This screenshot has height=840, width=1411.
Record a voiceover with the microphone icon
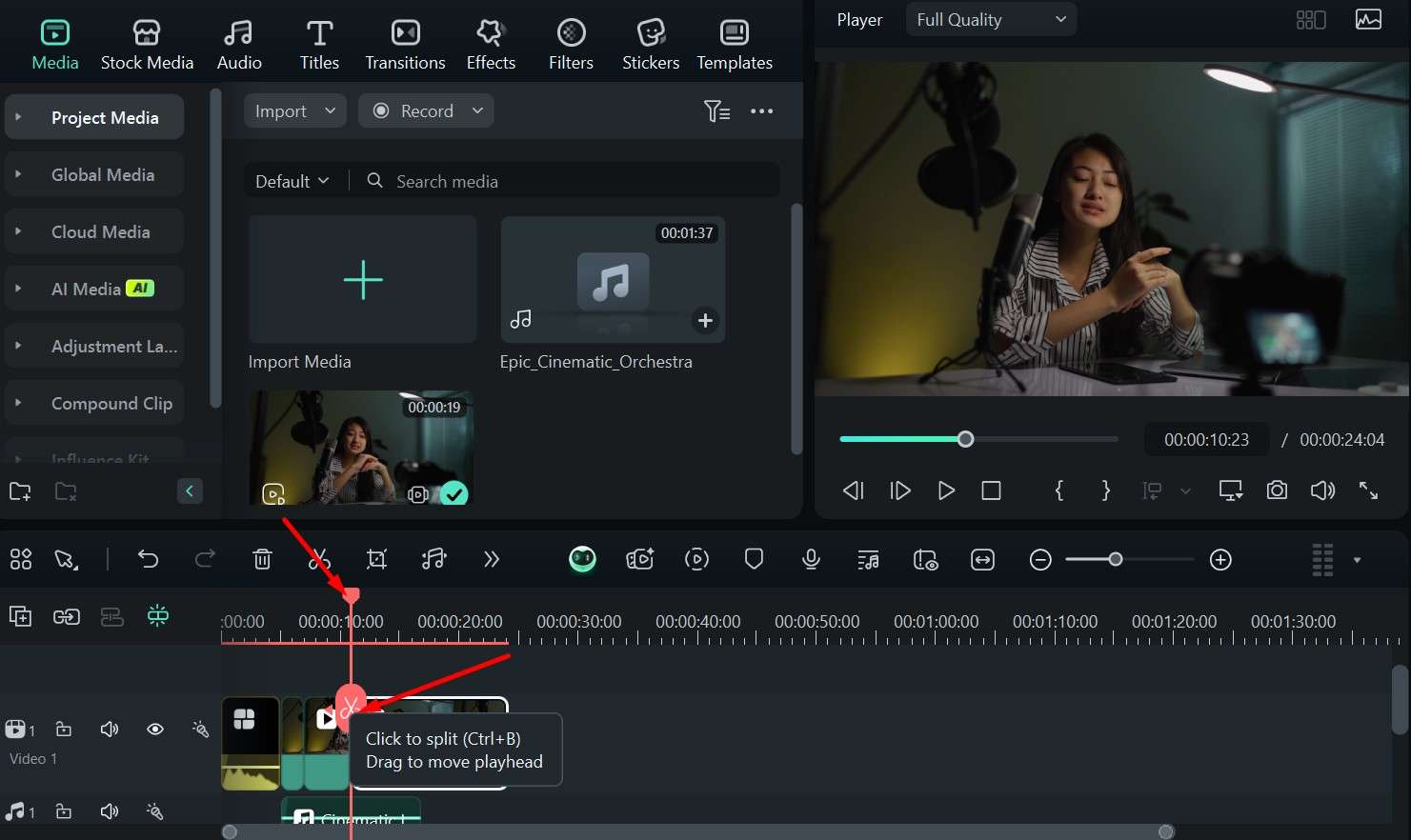(811, 559)
